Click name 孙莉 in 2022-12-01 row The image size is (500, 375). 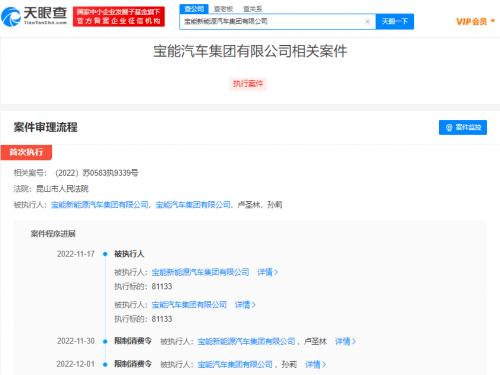pyautogui.click(x=289, y=364)
